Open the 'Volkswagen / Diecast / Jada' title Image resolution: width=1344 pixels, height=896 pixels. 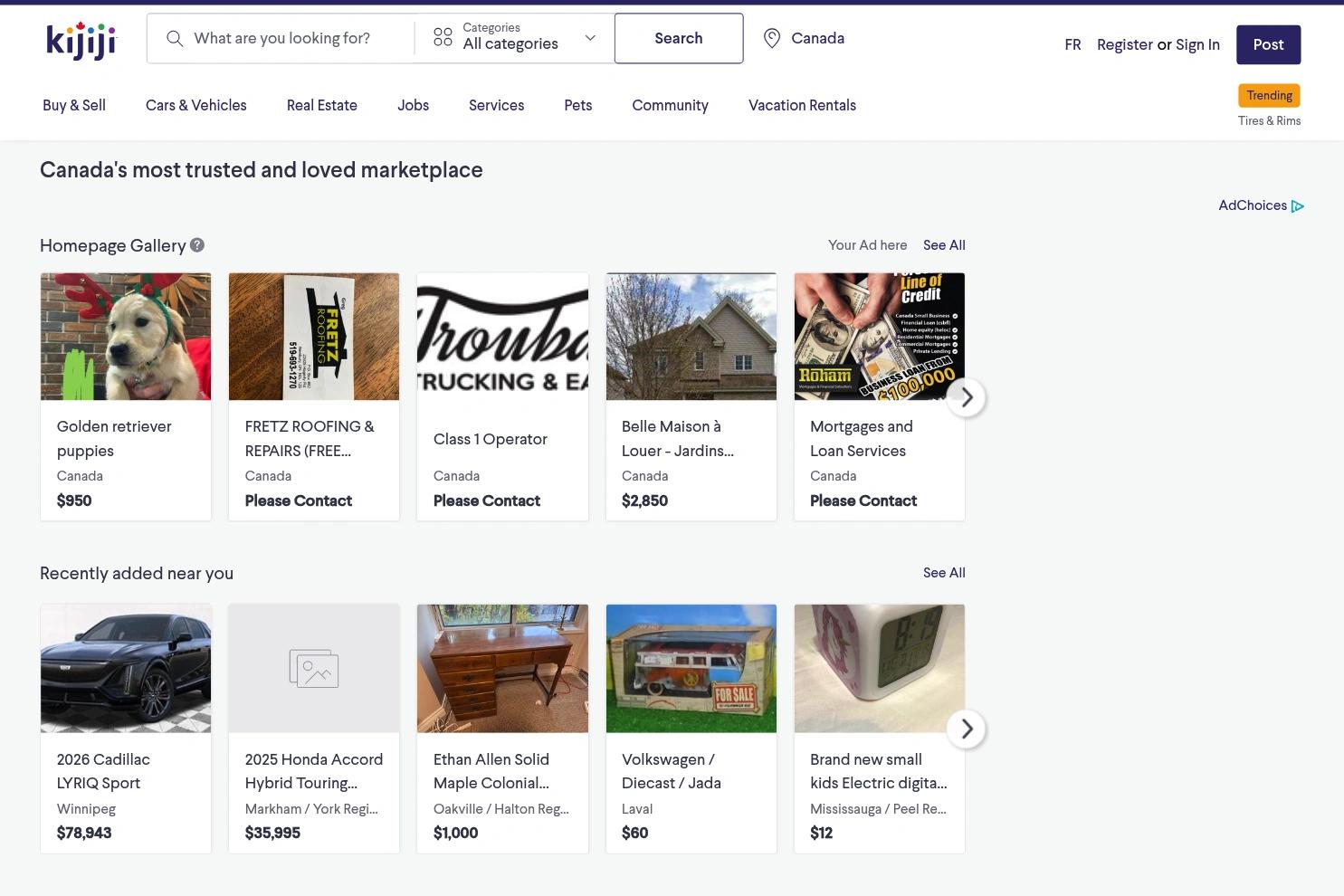click(x=672, y=771)
